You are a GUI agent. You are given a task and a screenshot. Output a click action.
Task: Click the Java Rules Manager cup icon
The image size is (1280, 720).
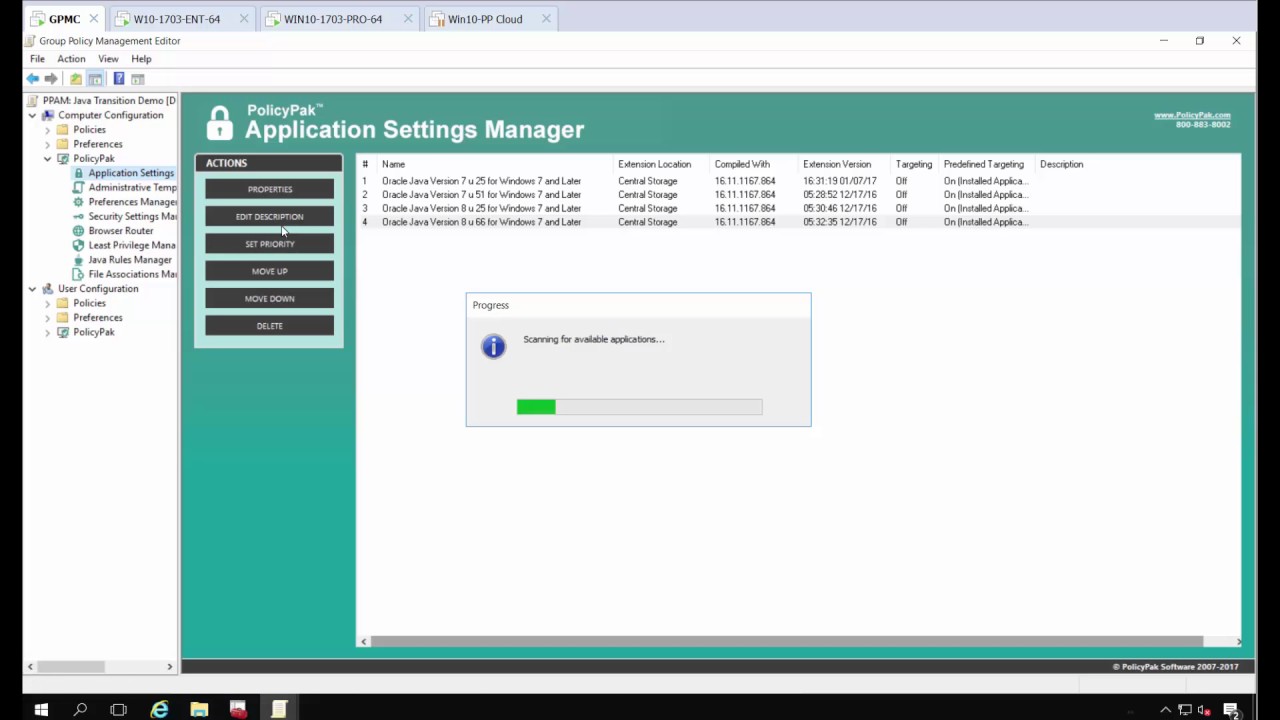tap(79, 260)
